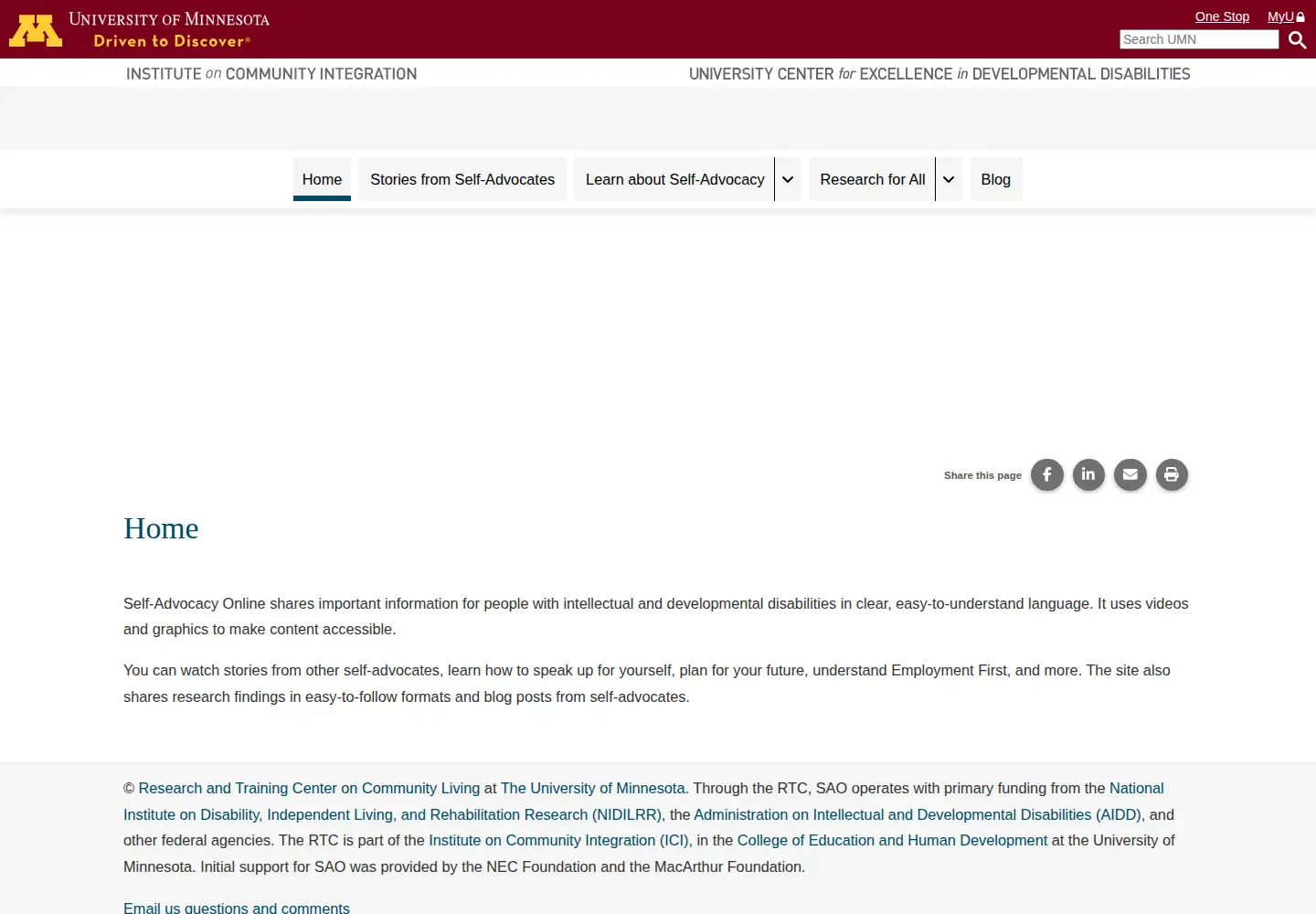The width and height of the screenshot is (1316, 914).
Task: Click the 'Share this page' label
Action: (x=982, y=475)
